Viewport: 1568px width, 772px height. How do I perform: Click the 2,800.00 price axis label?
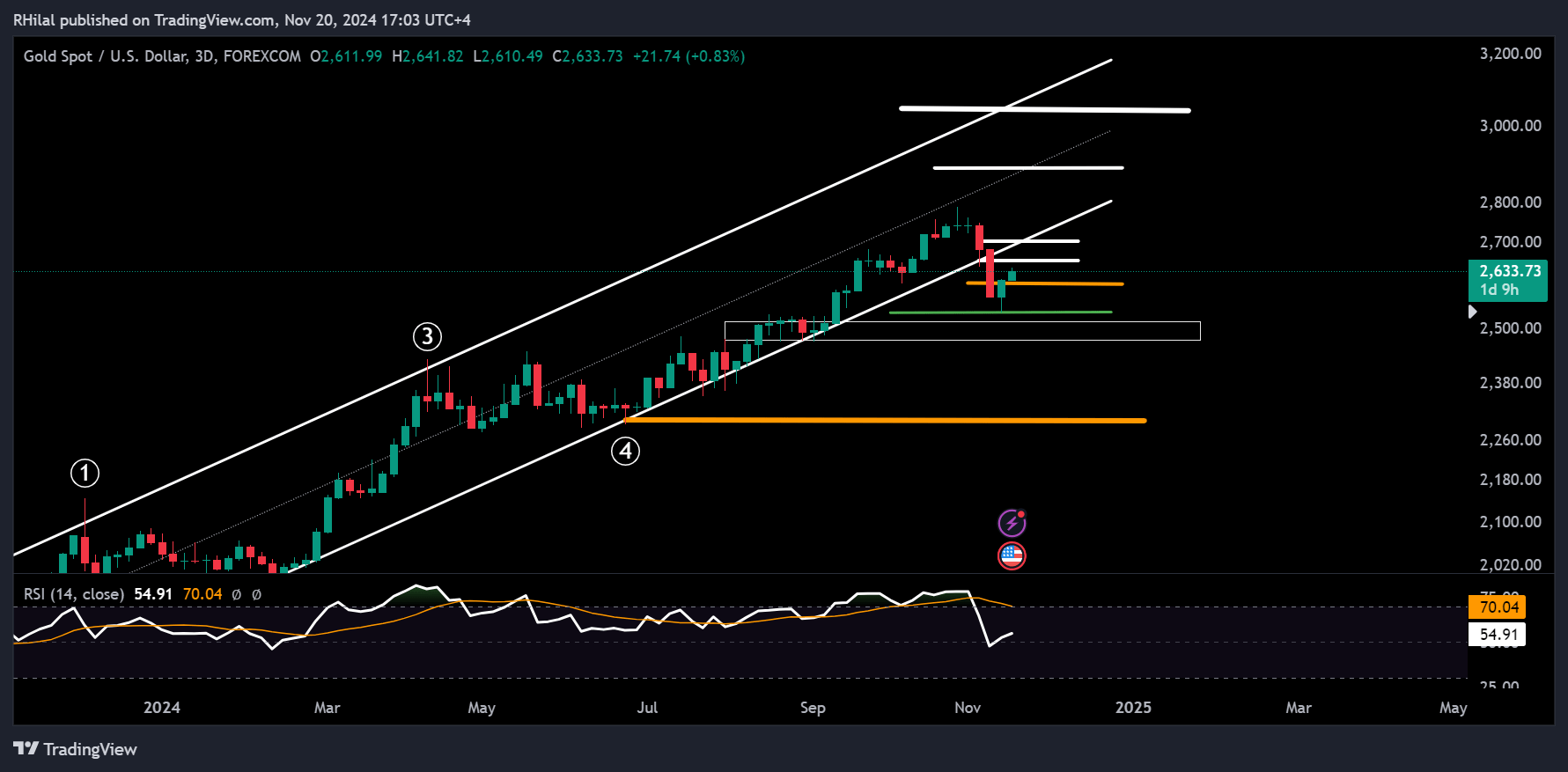pyautogui.click(x=1510, y=202)
